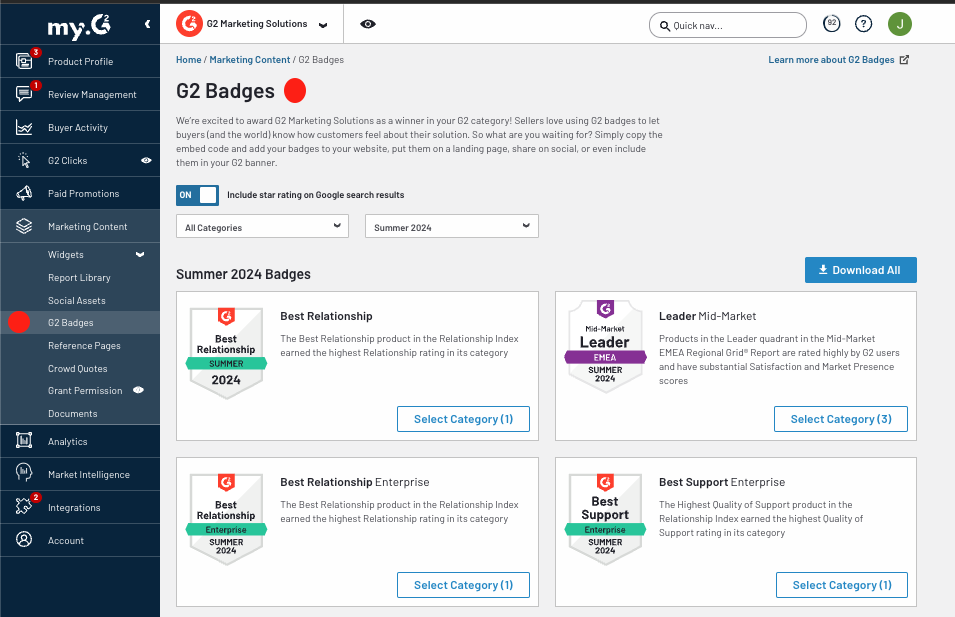Open the 92 score indicator icon
Image resolution: width=955 pixels, height=617 pixels.
pyautogui.click(x=831, y=24)
